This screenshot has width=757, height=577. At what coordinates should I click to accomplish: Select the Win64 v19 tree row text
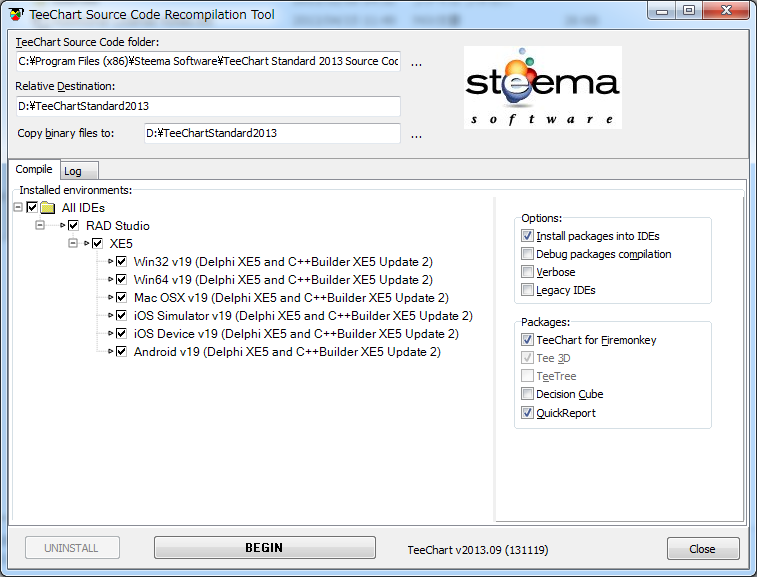[283, 280]
